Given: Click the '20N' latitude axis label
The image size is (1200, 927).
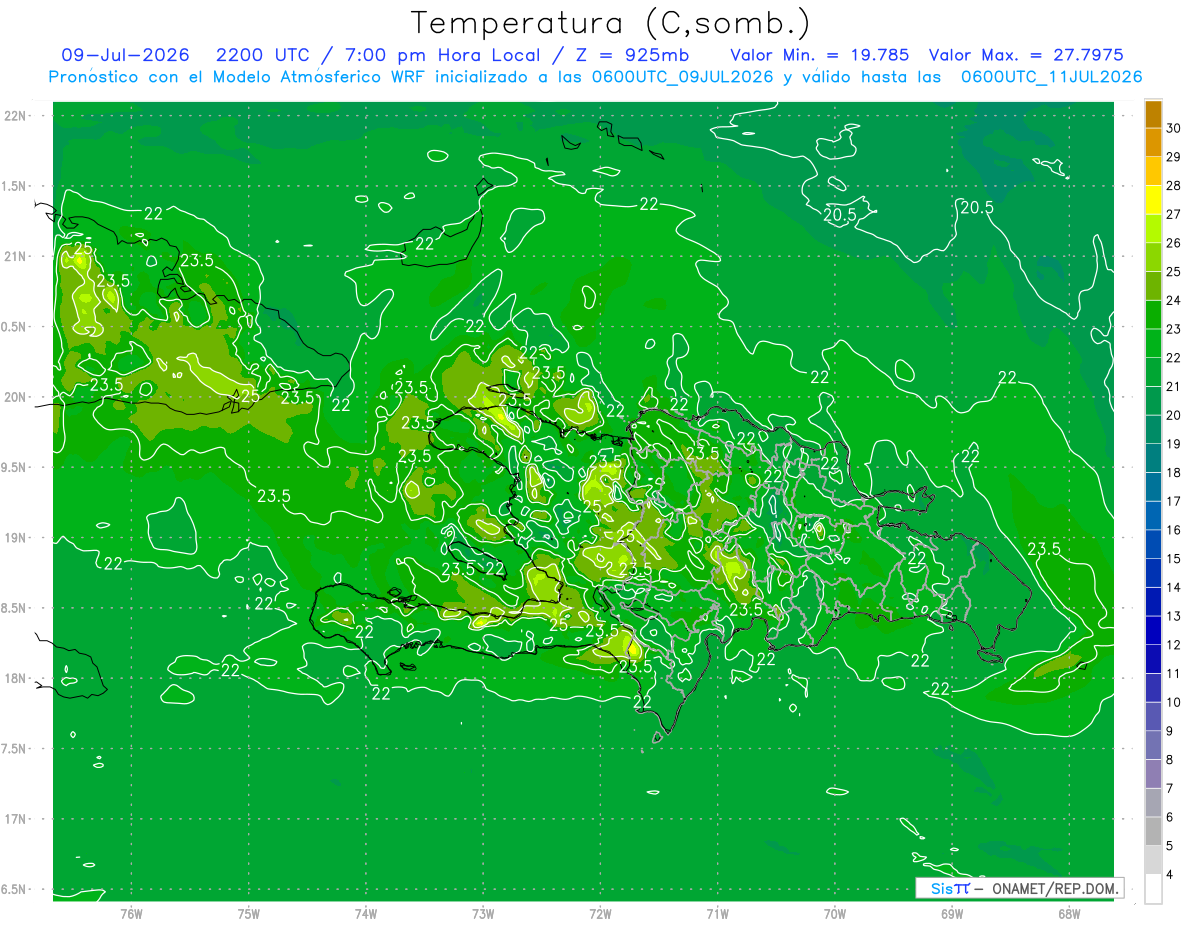Looking at the screenshot, I should tap(15, 397).
